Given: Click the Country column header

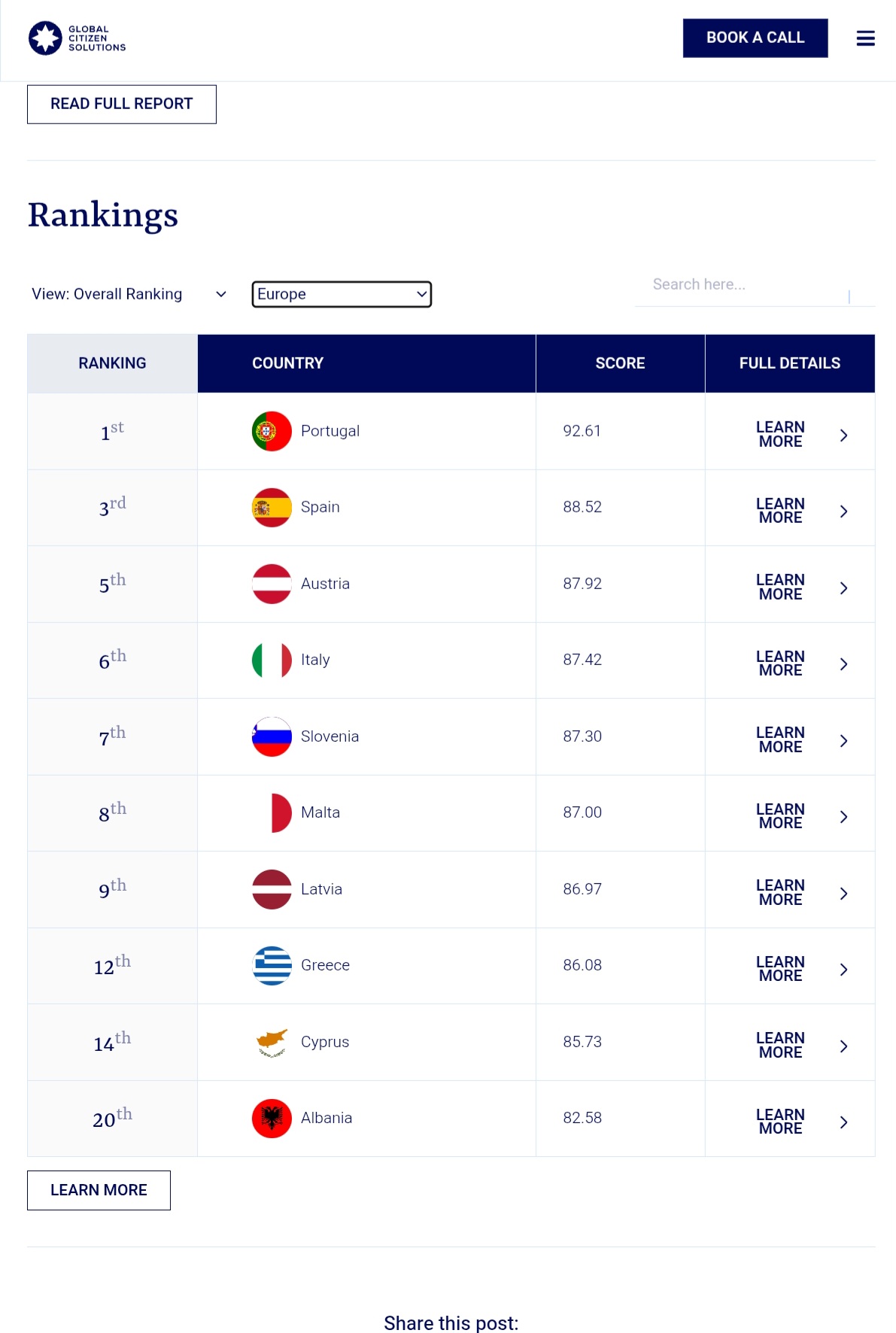Looking at the screenshot, I should [287, 363].
